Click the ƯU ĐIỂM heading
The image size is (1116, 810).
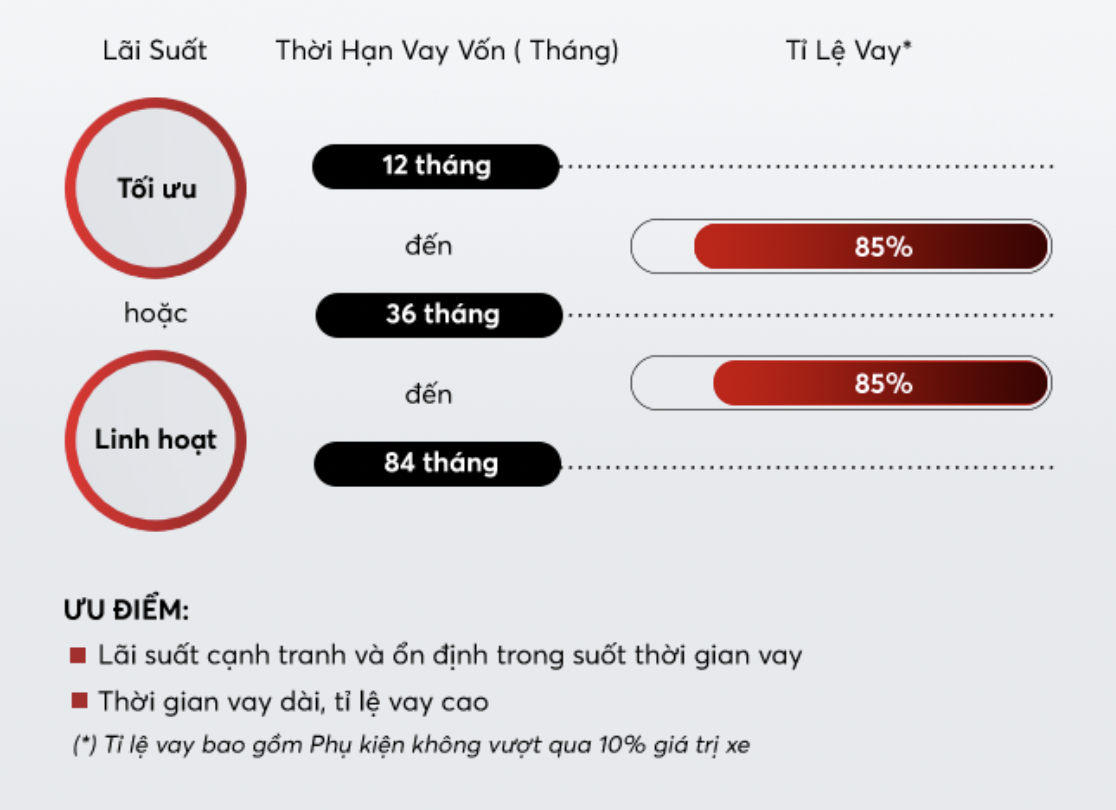click(126, 609)
